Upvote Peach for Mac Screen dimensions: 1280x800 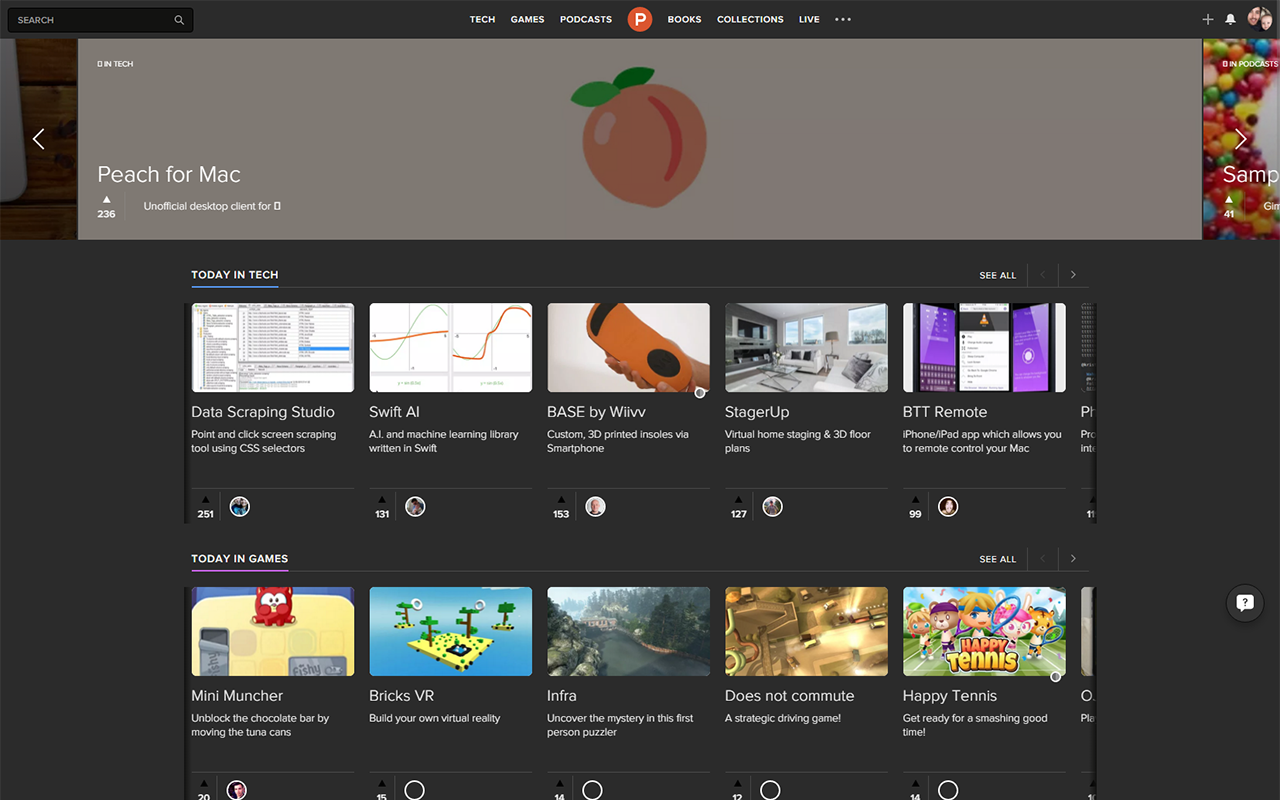pos(107,206)
